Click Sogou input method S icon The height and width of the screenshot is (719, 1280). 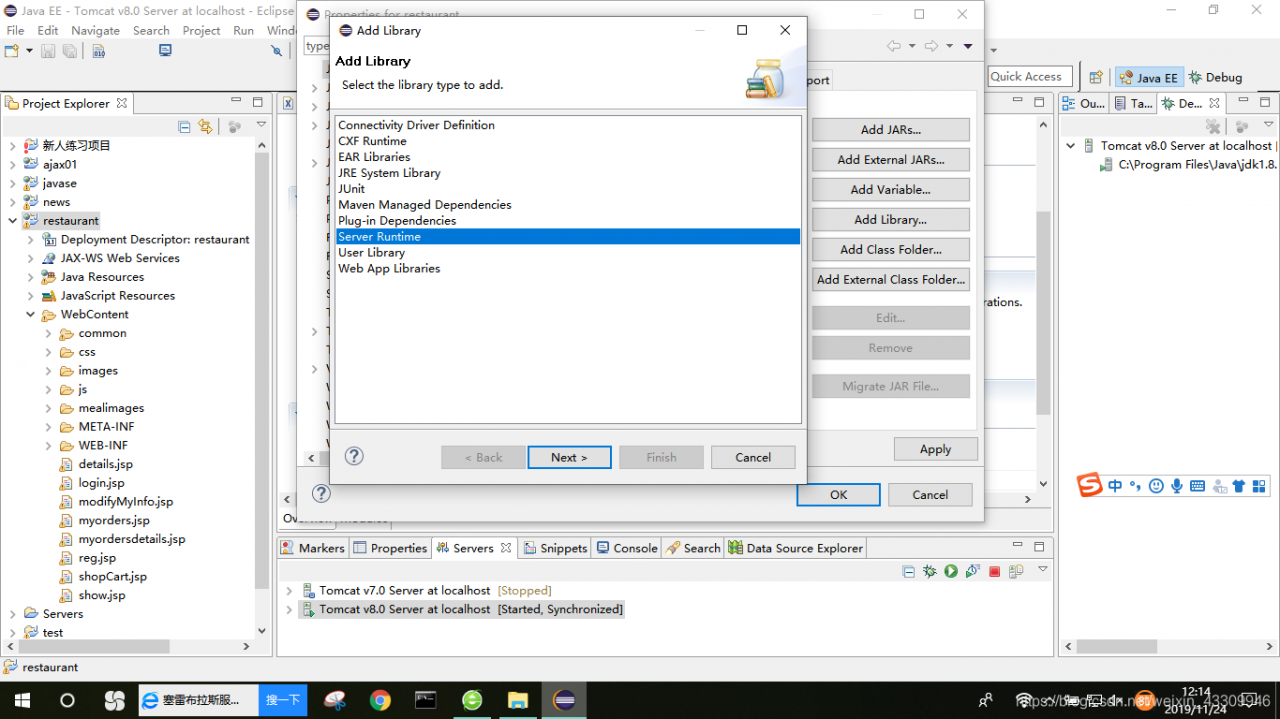(x=1089, y=486)
